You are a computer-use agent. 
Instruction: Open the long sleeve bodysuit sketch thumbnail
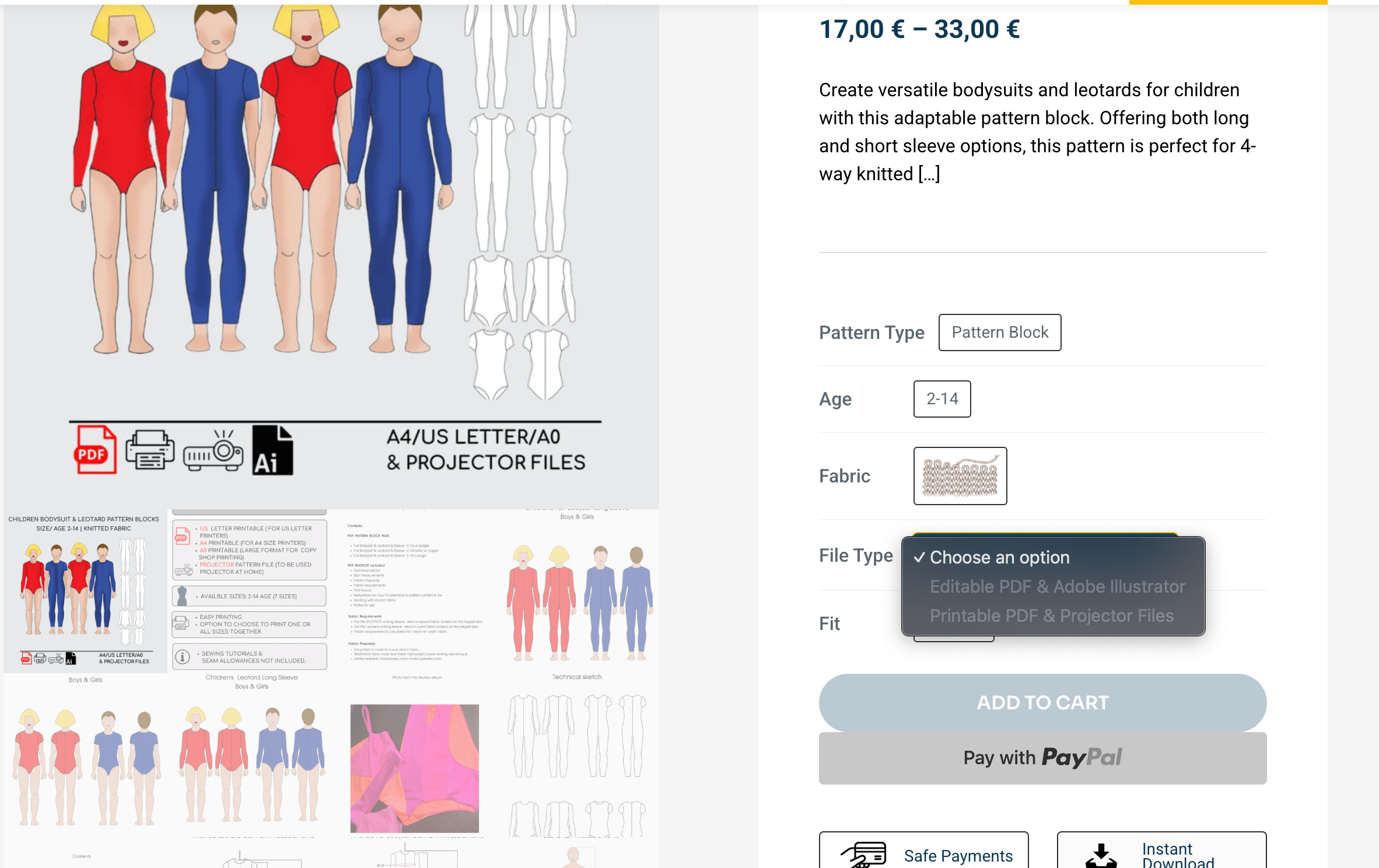coord(579,601)
